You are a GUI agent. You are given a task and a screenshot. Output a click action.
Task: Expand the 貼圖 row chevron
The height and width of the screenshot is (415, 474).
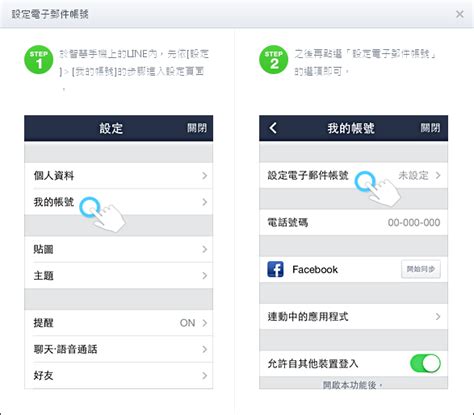[x=205, y=249]
